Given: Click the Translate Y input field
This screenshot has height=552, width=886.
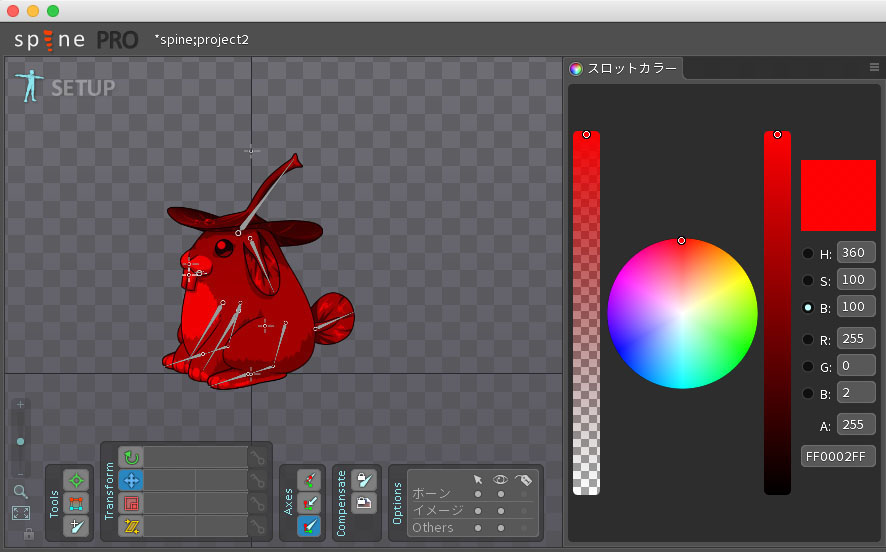Looking at the screenshot, I should [x=222, y=480].
